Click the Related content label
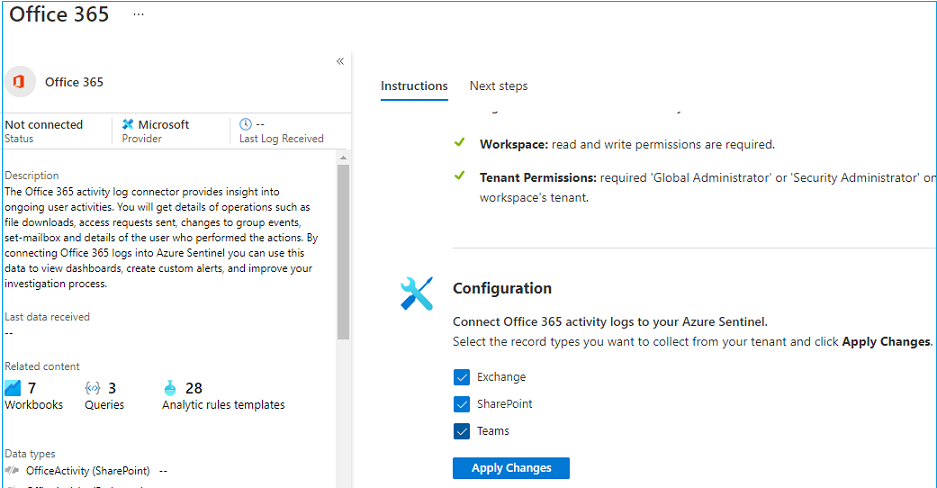The image size is (937, 488). 42,366
